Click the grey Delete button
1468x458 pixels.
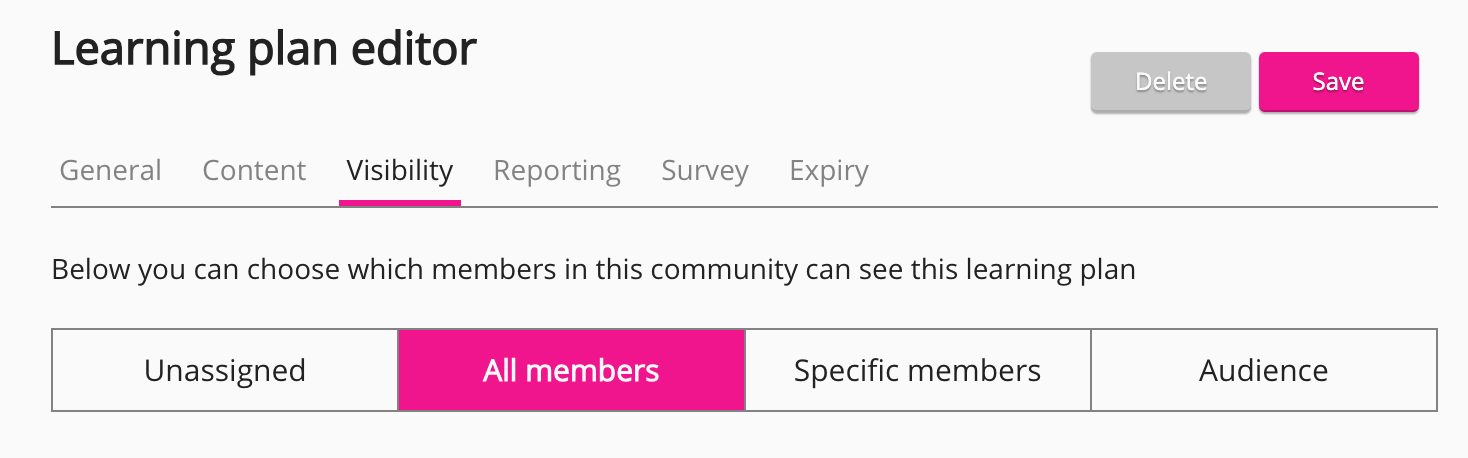pyautogui.click(x=1171, y=82)
